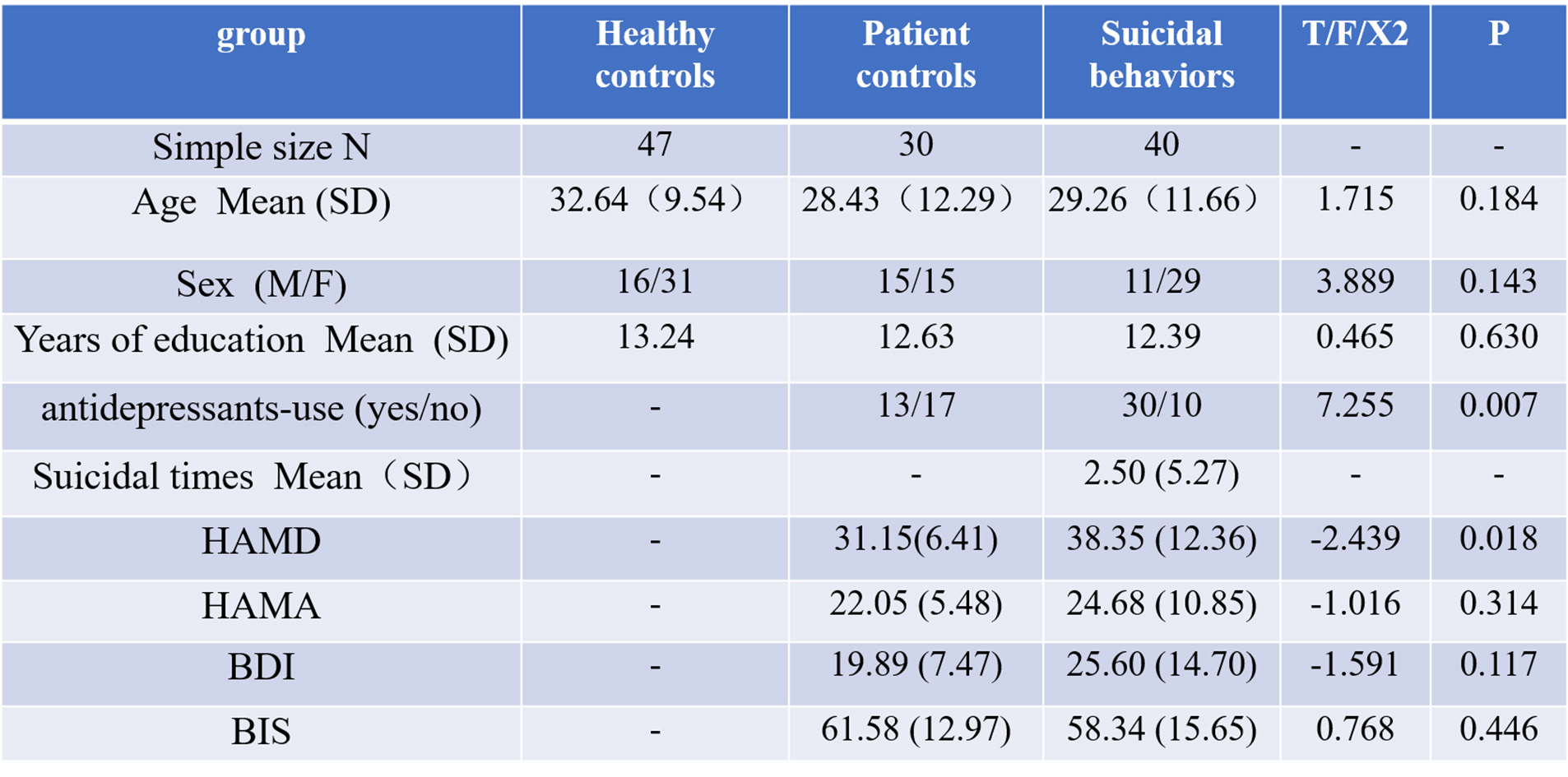The image size is (1568, 777).
Task: Select the "antidepressants-use (yes/no)" row label
Action: click(261, 409)
